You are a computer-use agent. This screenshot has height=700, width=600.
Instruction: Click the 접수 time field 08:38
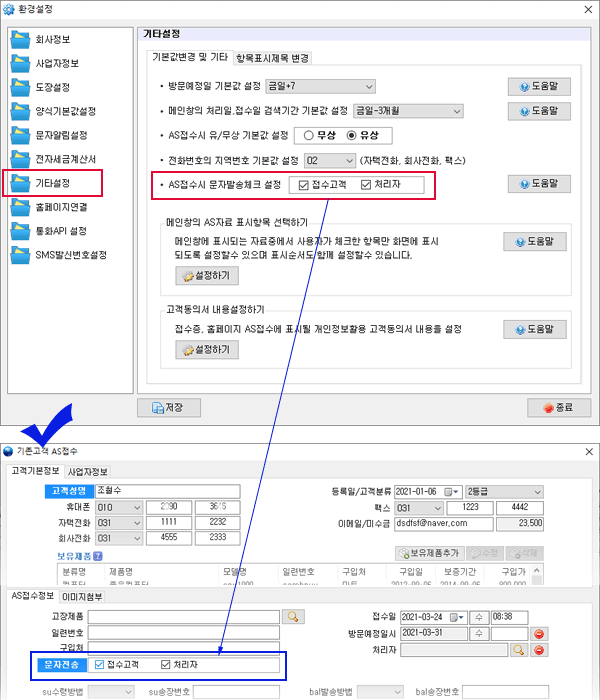tap(509, 617)
